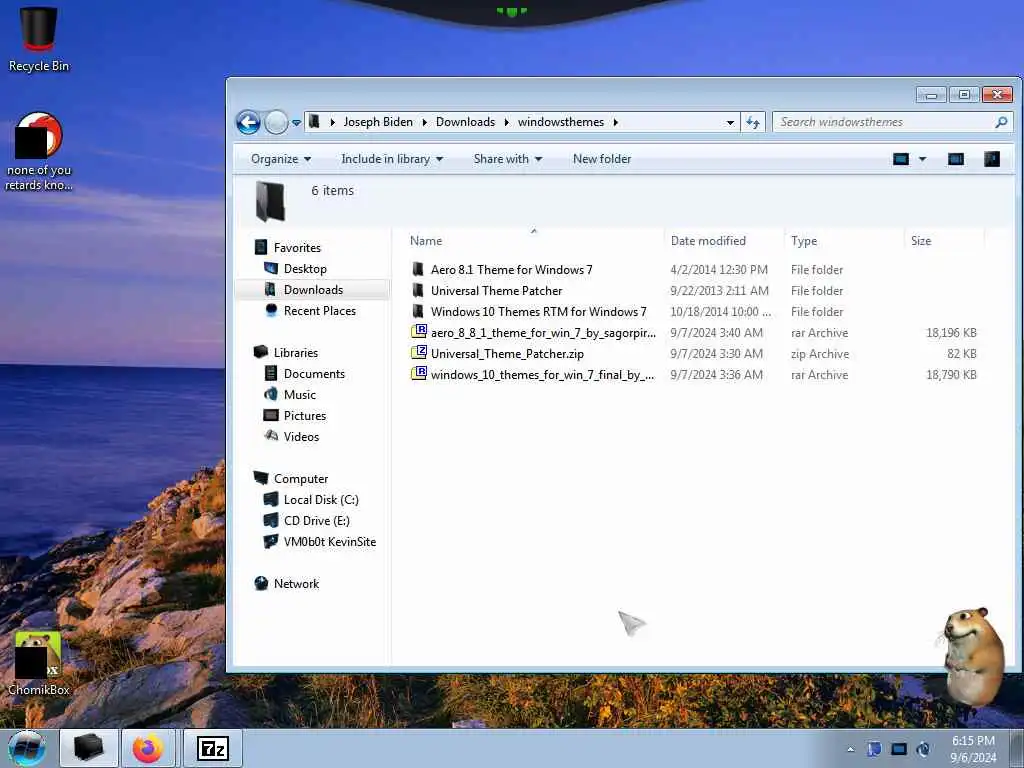Open the Documents library

pos(314,374)
